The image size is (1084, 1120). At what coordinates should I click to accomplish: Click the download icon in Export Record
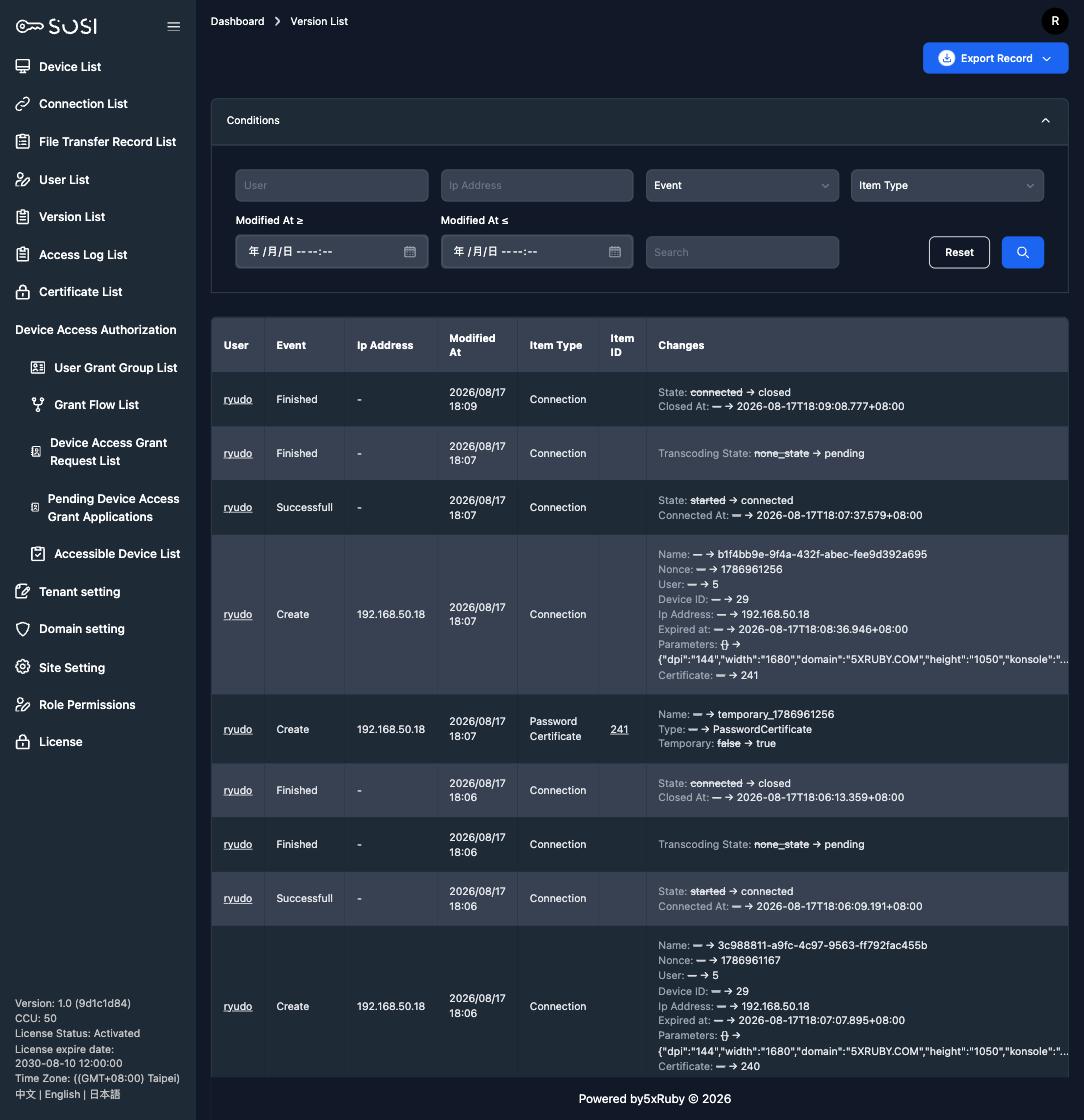point(946,58)
